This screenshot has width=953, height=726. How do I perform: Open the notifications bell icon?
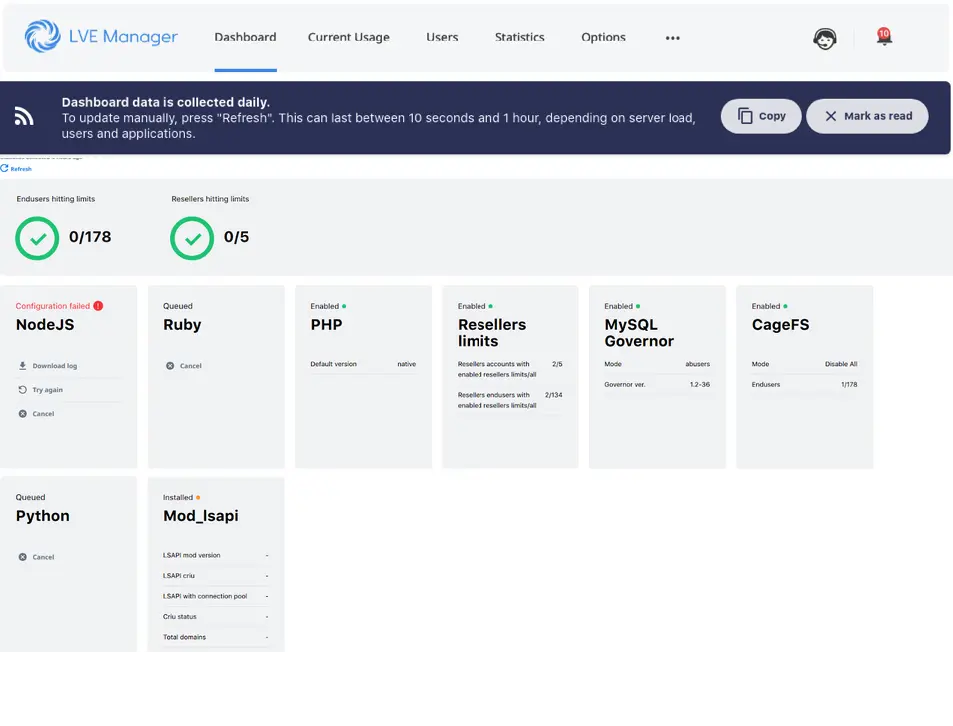(884, 37)
